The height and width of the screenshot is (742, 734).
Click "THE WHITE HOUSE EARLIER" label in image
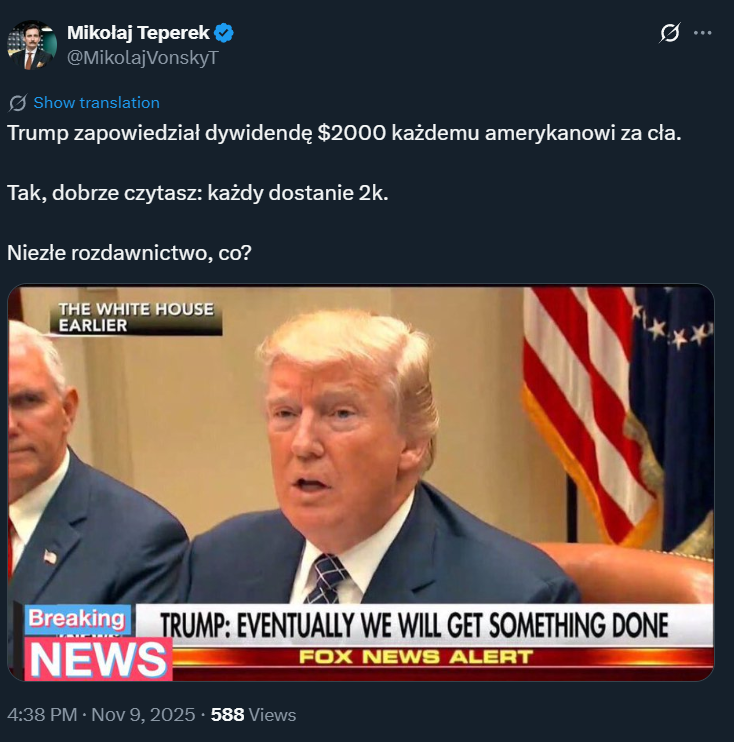point(136,318)
